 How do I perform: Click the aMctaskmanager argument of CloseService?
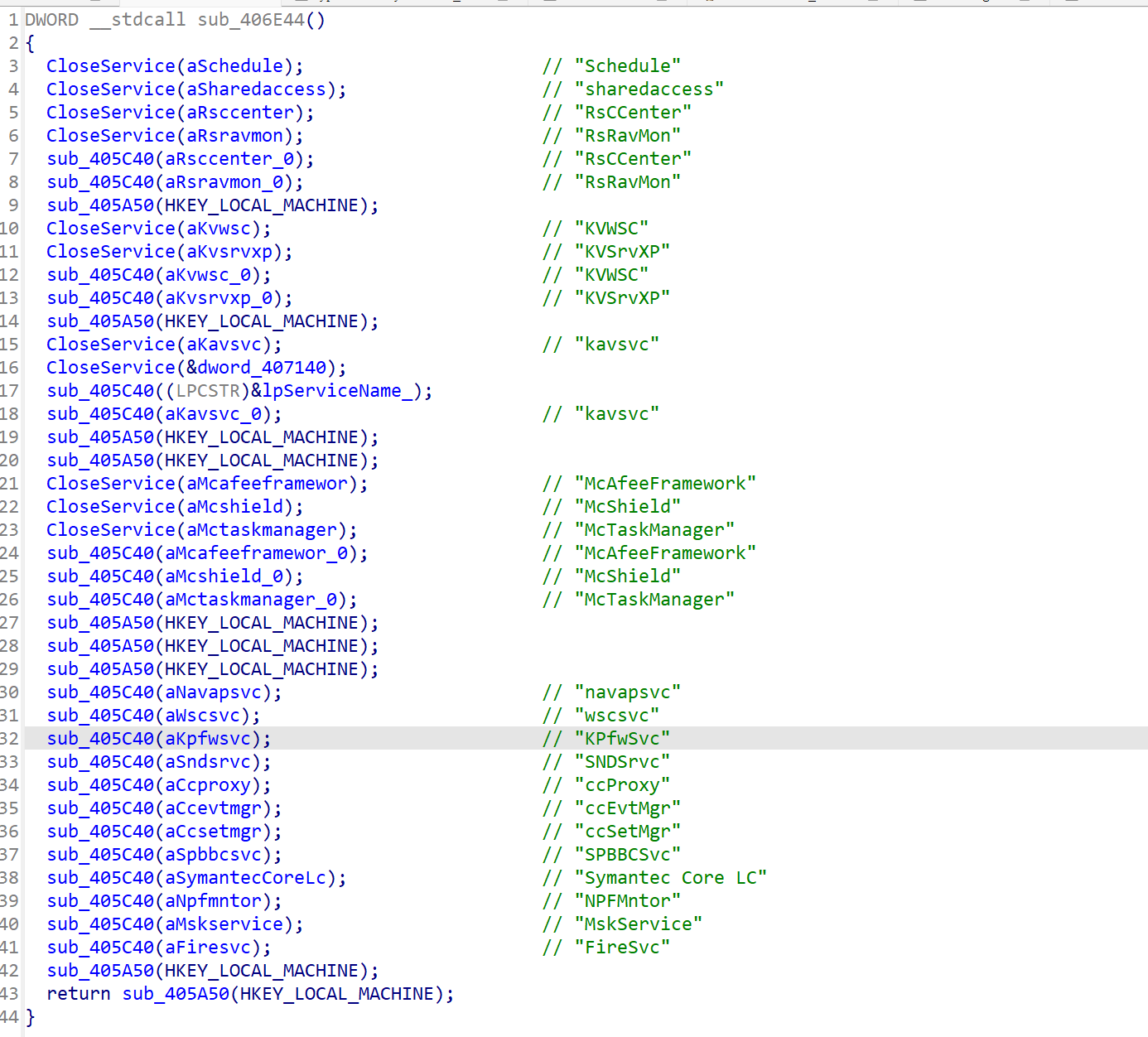coord(262,529)
